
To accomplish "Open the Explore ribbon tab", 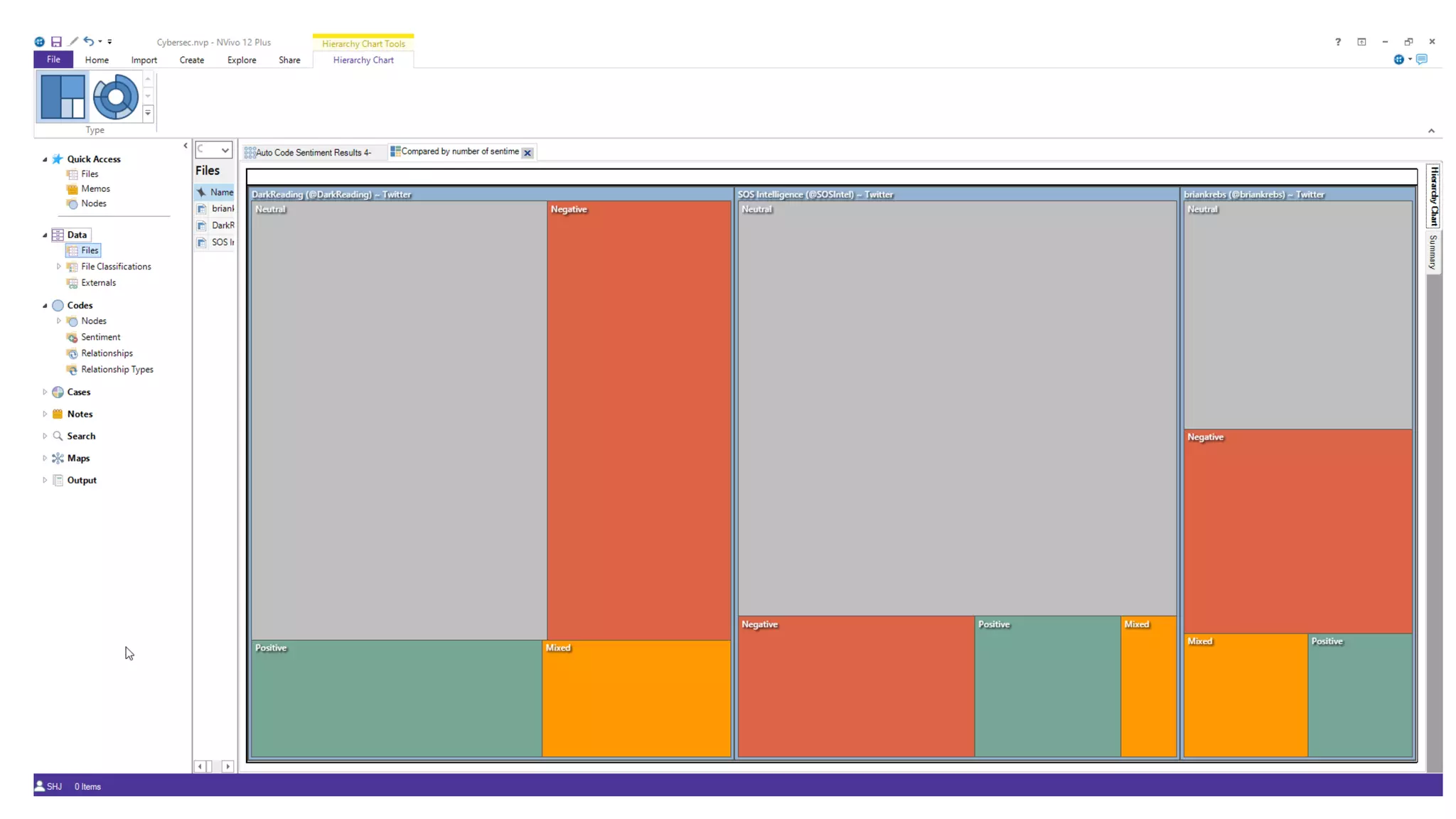I will (241, 60).
